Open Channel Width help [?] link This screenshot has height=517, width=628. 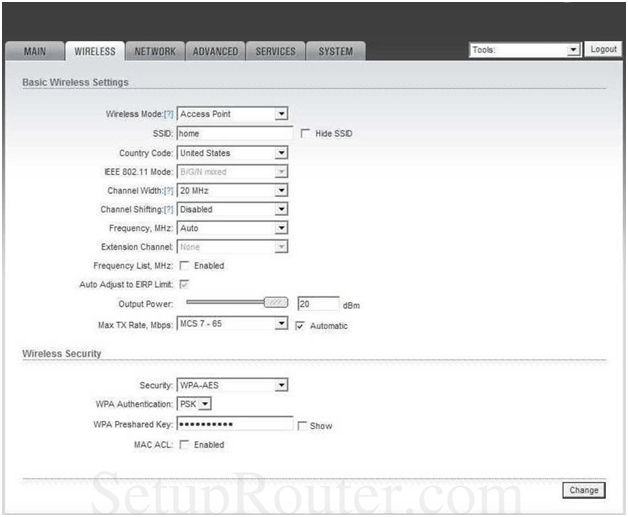[x=169, y=191]
